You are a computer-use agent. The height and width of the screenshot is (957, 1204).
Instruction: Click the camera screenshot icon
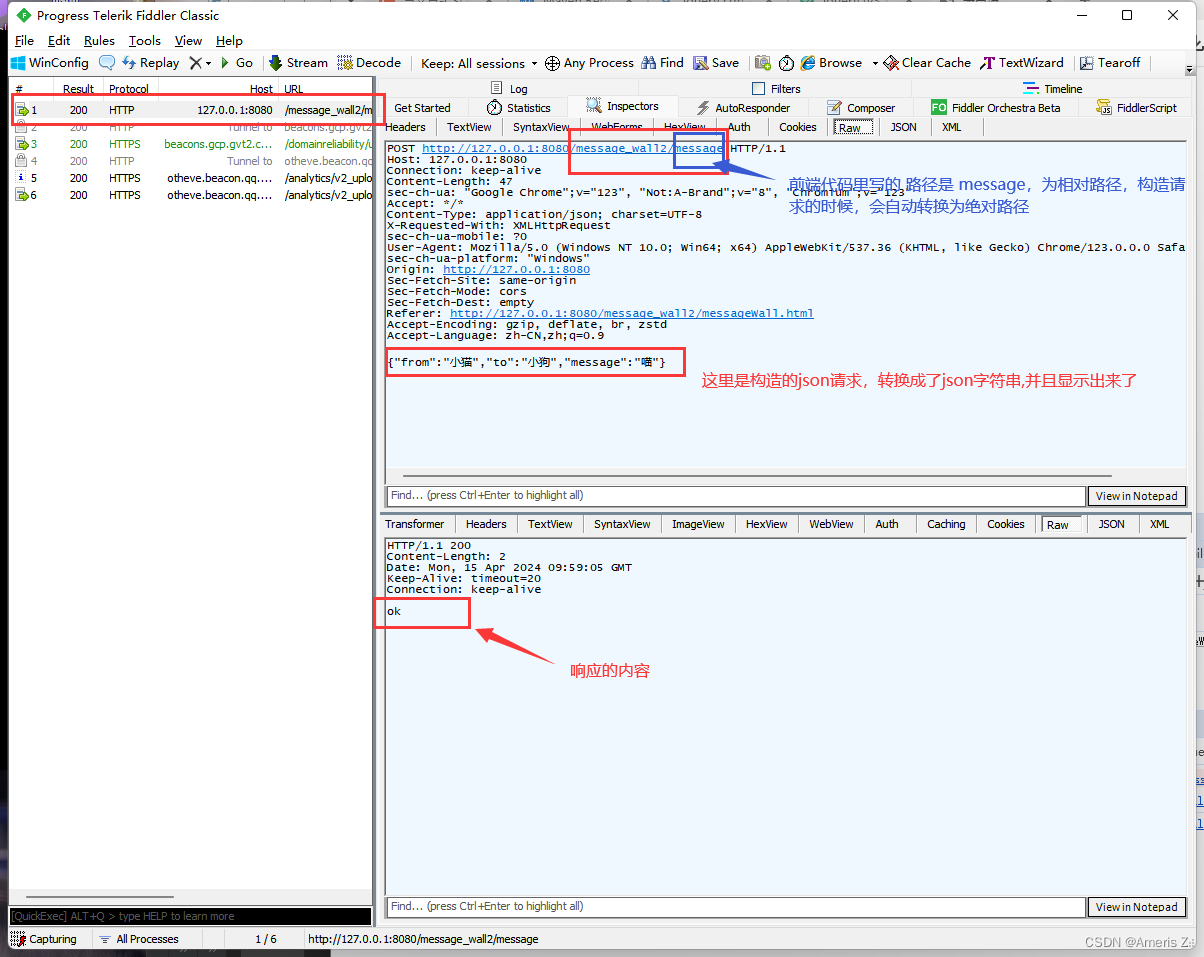(763, 62)
